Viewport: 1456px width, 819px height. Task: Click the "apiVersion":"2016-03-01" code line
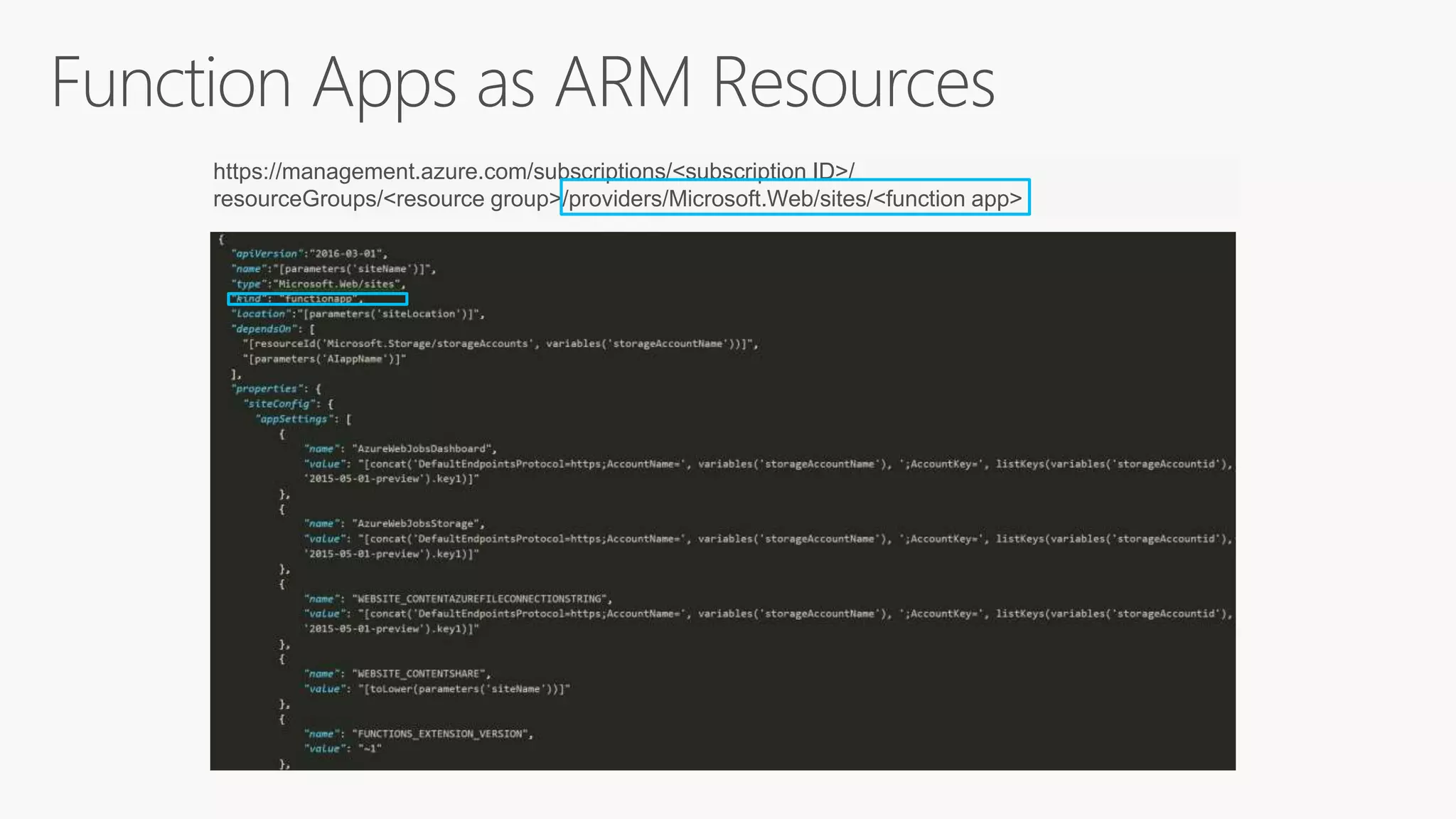310,254
